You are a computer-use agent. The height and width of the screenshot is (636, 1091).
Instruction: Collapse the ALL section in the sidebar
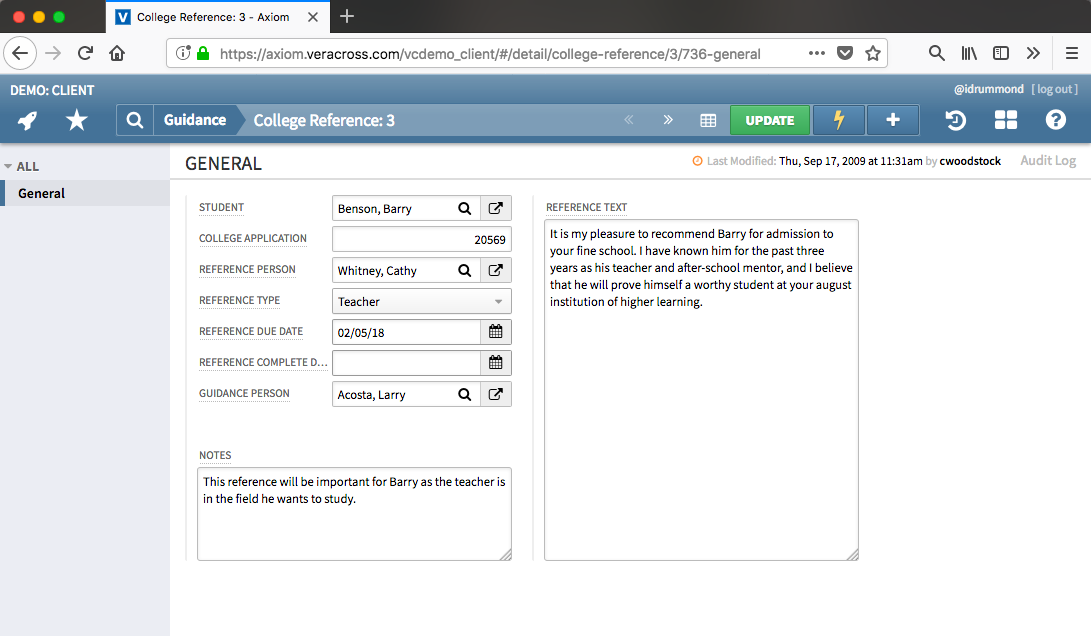pyautogui.click(x=10, y=166)
